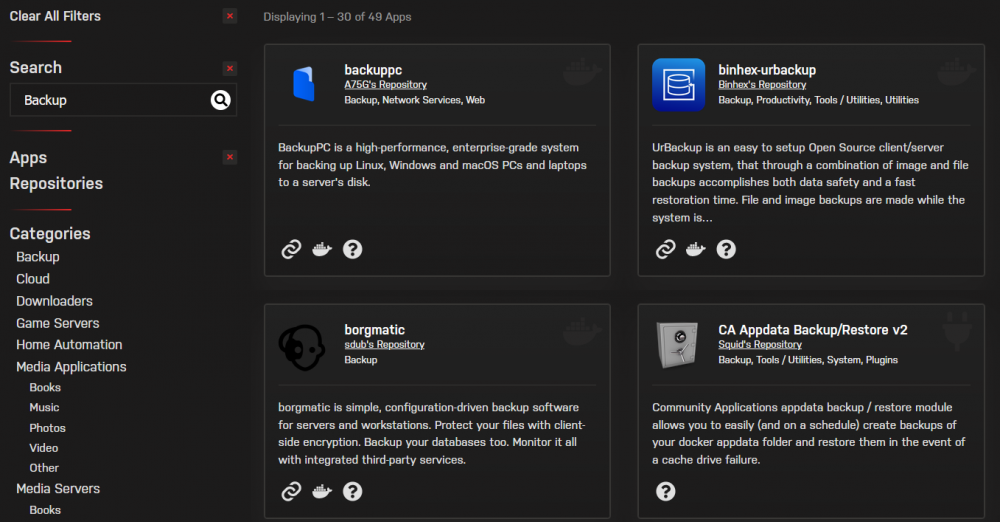Screen dimensions: 1000x522
Task: Click the binhex-urbackup database logo
Action: click(x=679, y=85)
